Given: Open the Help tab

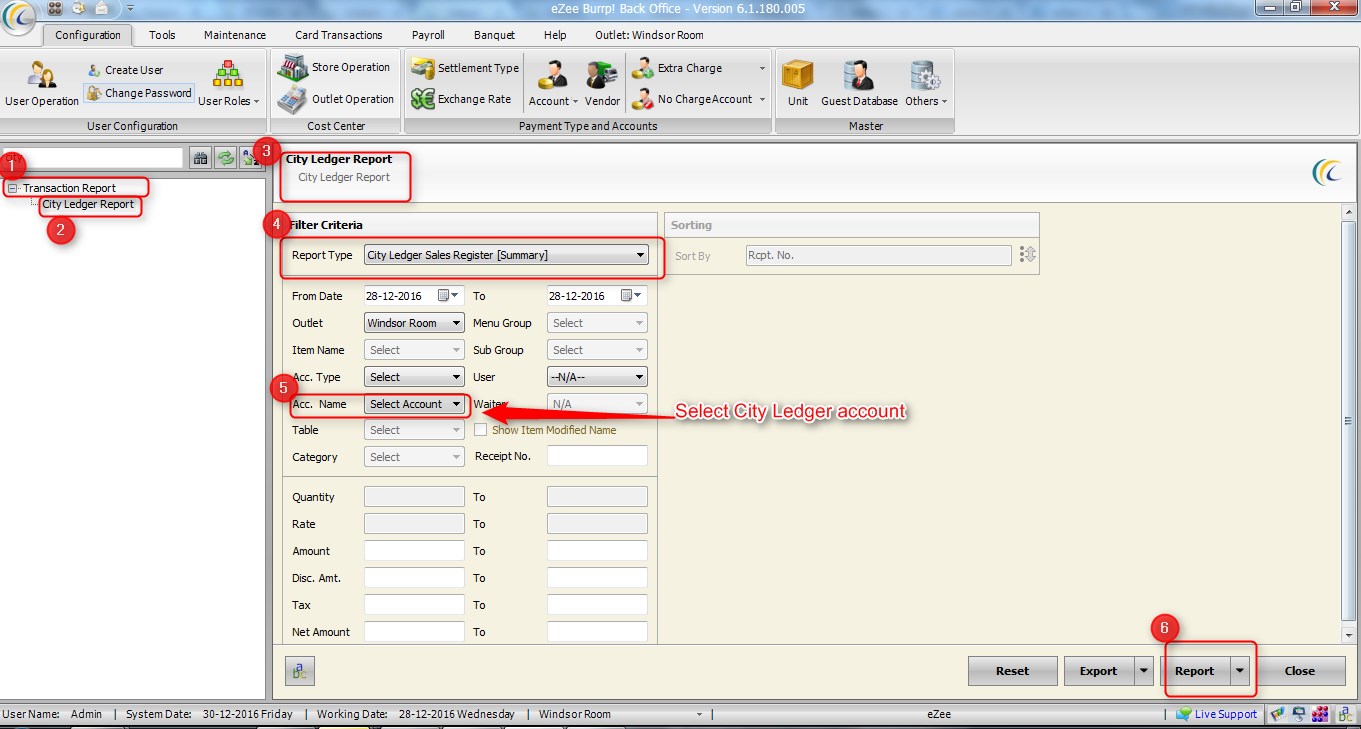Looking at the screenshot, I should tap(555, 35).
